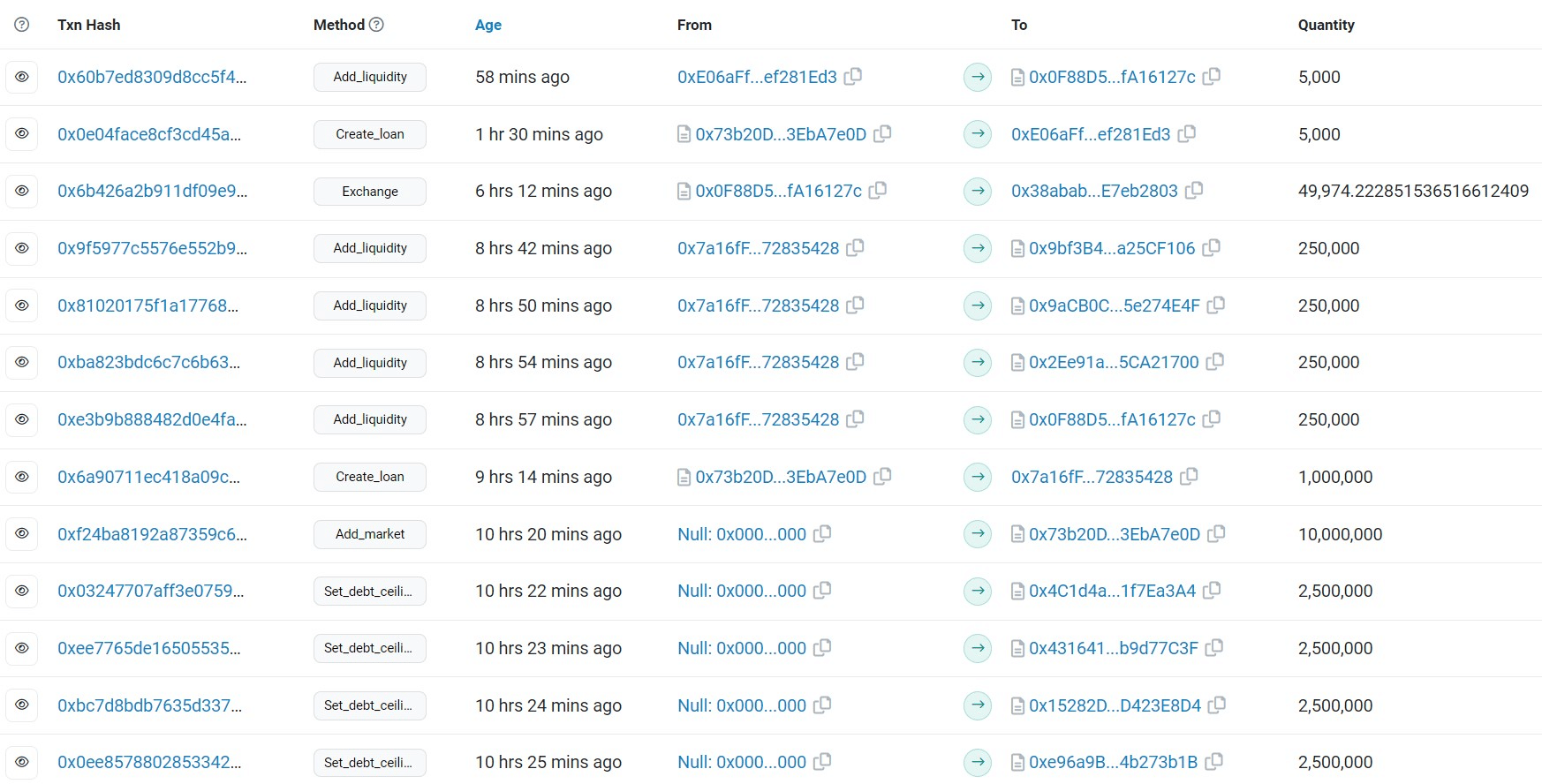Toggle eye preview for 0xba823bdc6c7c6b63 transaction
Image resolution: width=1542 pixels, height=784 pixels.
(x=22, y=362)
